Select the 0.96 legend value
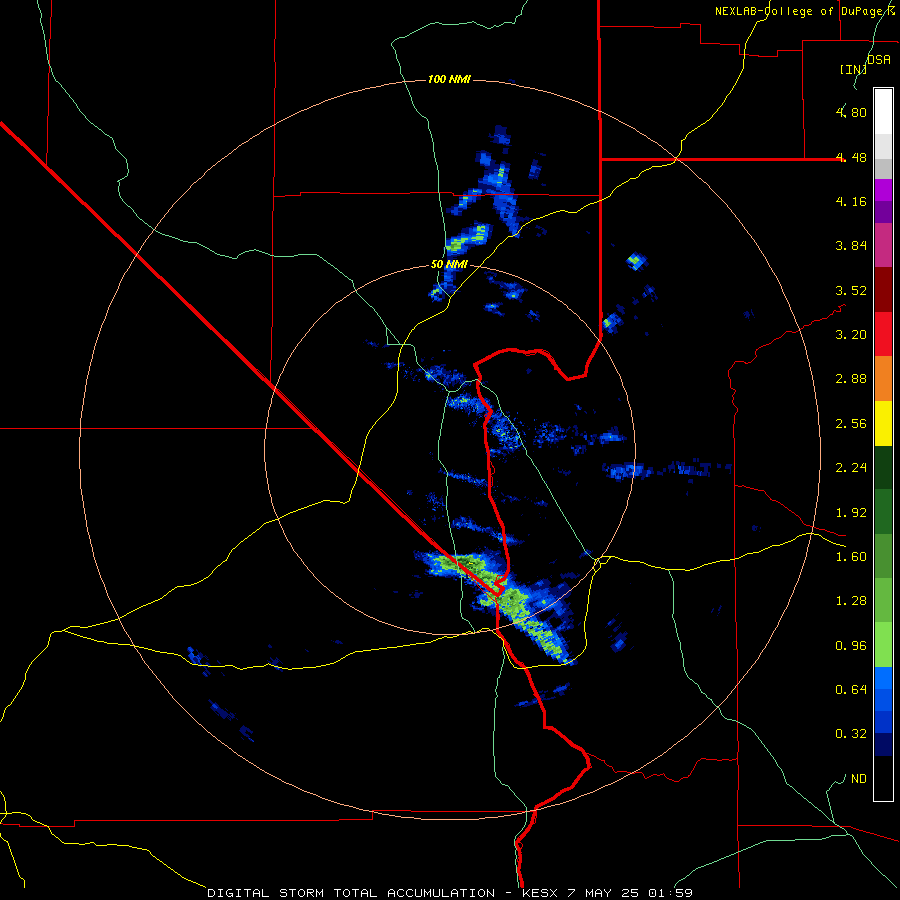The width and height of the screenshot is (900, 900). point(851,645)
